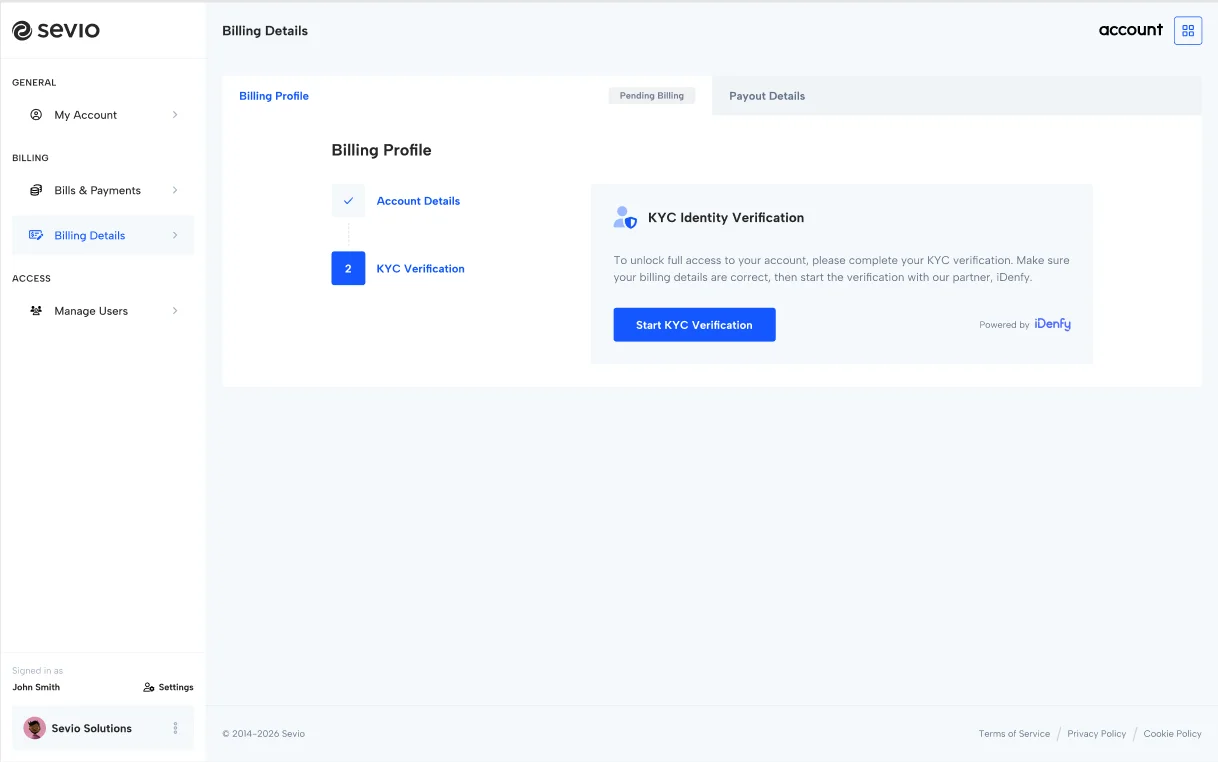Screen dimensions: 1218x762
Task: Open Settings in the sidebar footer
Action: (169, 687)
